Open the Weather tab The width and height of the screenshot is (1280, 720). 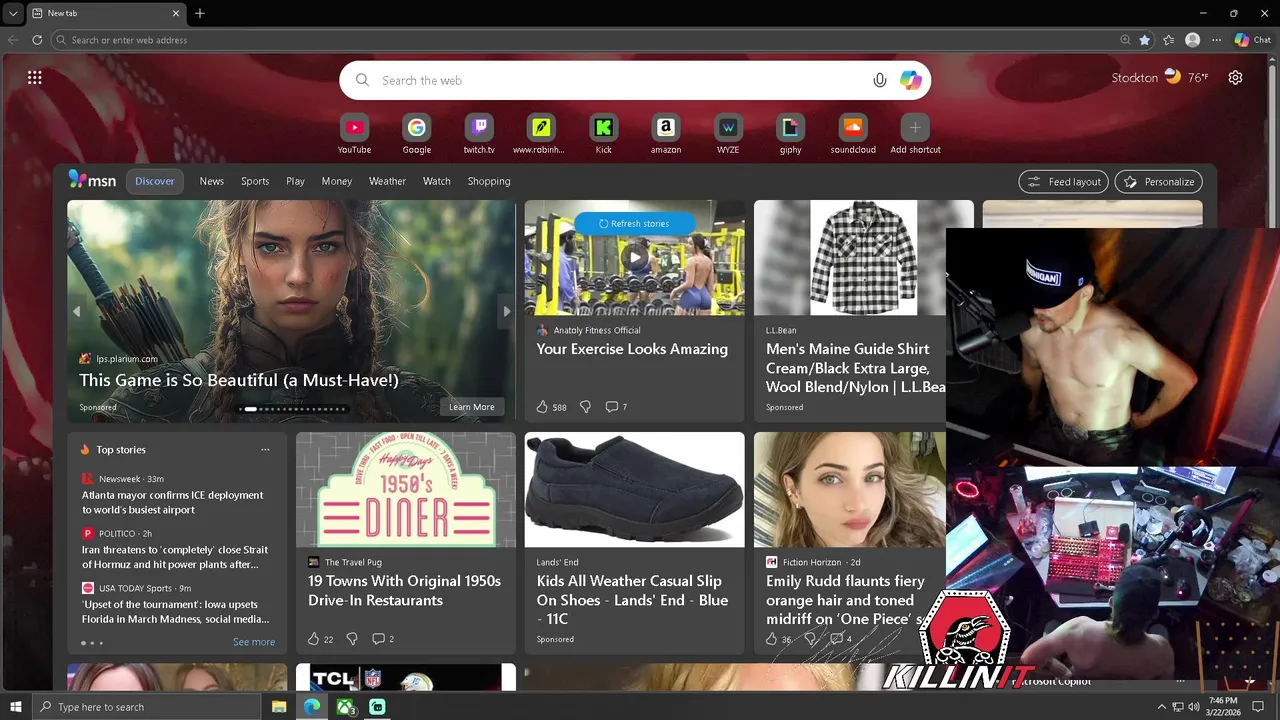(x=387, y=181)
